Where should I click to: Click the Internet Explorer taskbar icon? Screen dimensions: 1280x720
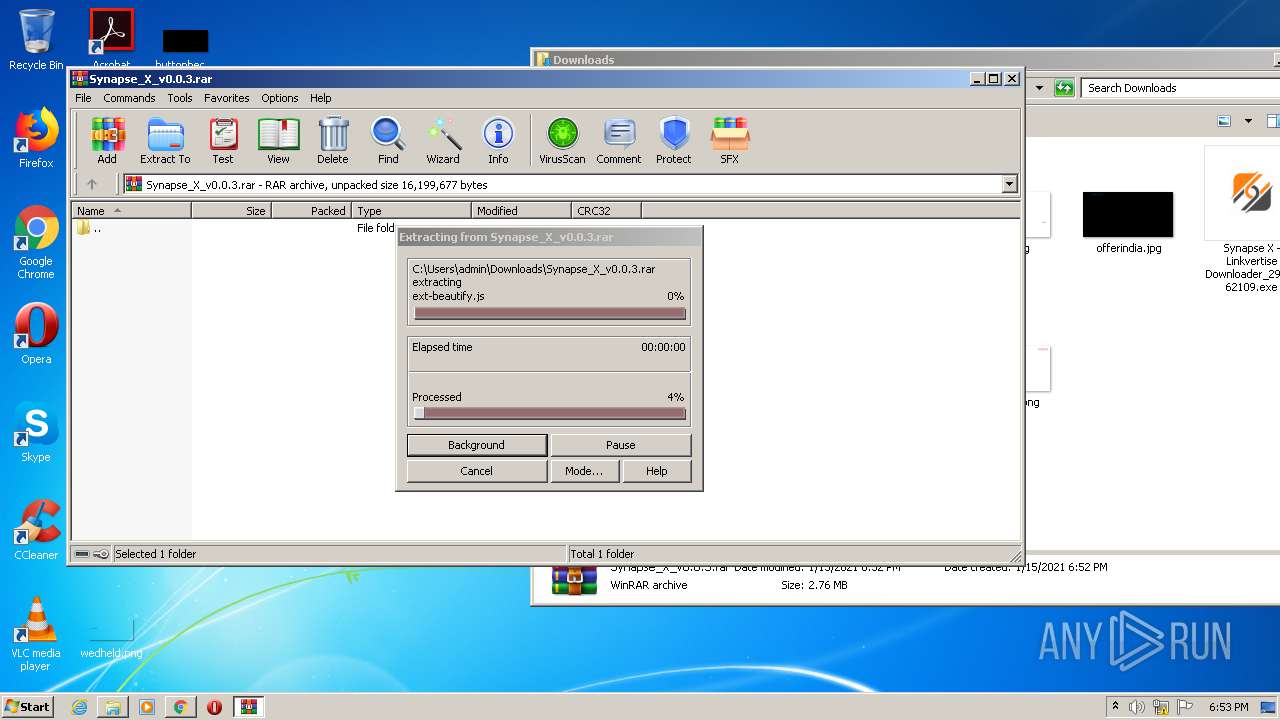point(79,707)
